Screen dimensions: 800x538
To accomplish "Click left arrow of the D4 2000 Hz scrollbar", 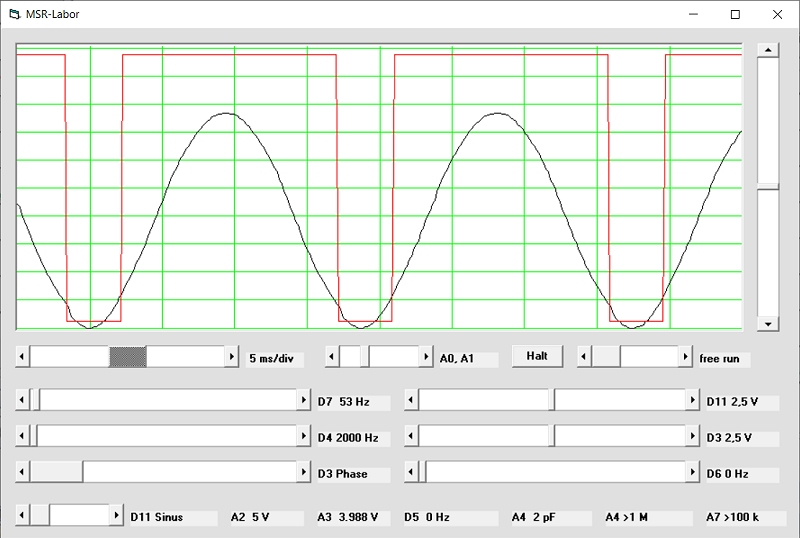I will (23, 437).
